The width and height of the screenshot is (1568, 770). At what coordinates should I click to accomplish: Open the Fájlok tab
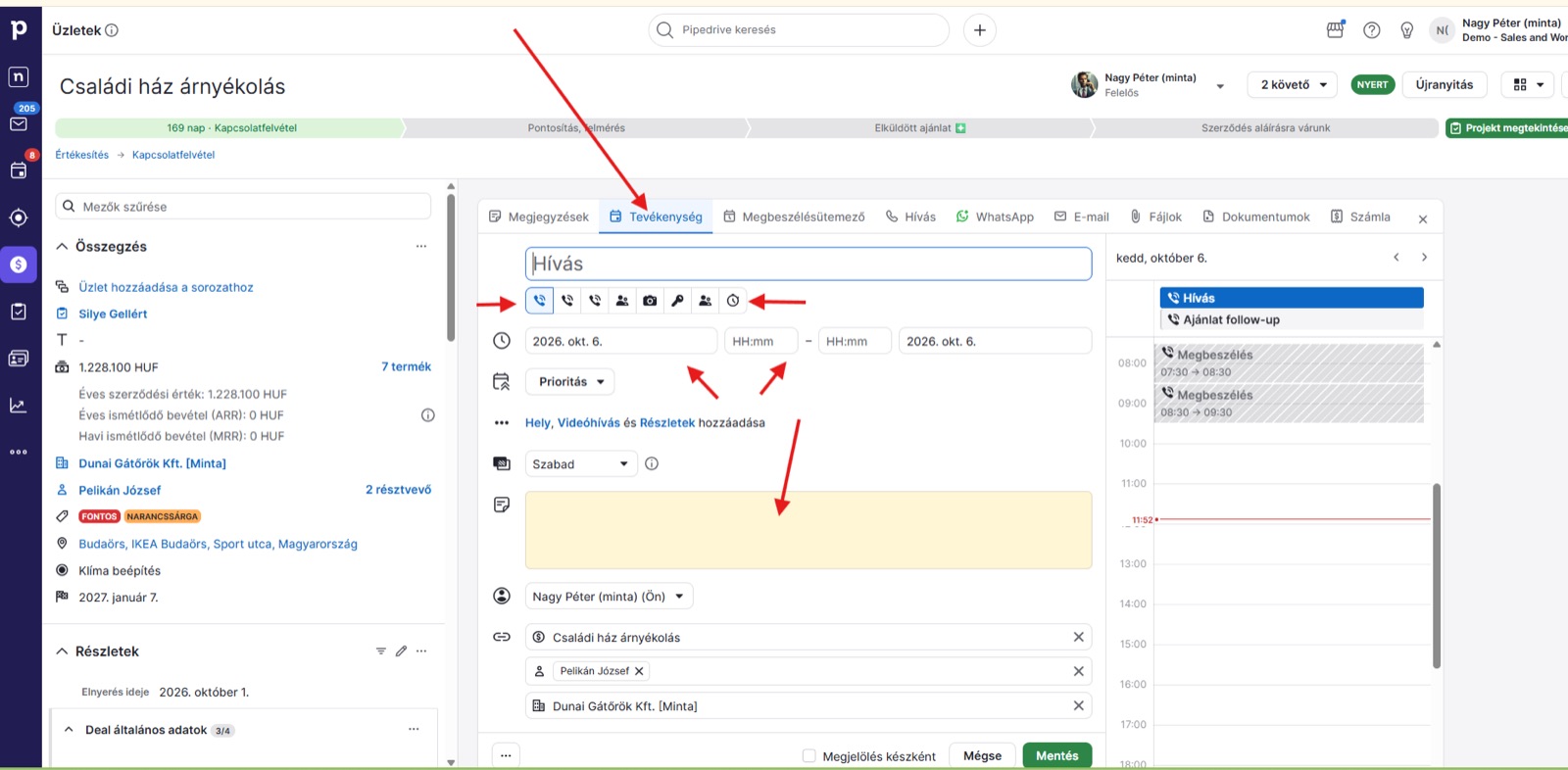tap(1155, 217)
